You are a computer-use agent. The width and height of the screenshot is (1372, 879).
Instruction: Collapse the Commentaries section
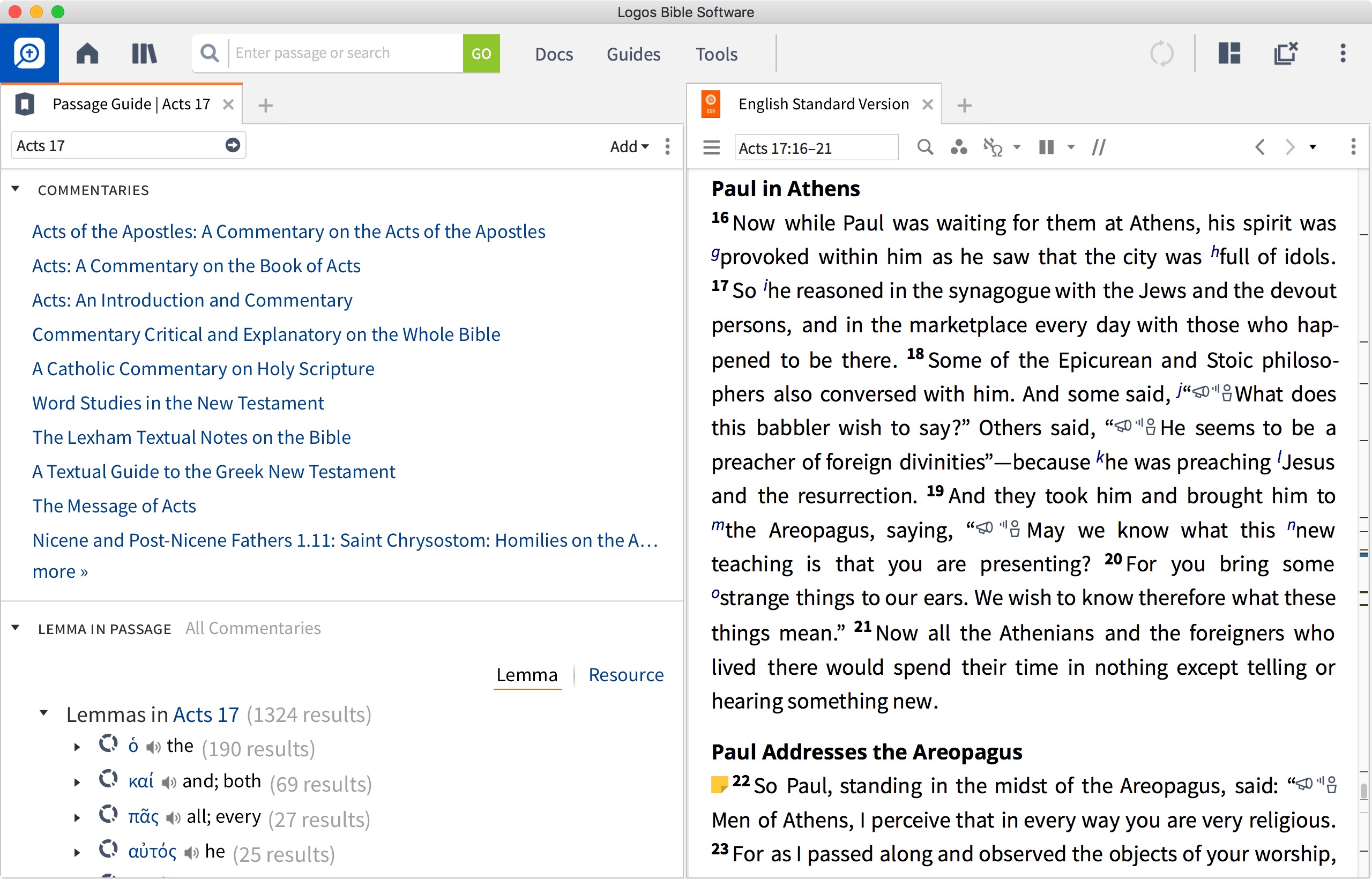click(x=16, y=189)
